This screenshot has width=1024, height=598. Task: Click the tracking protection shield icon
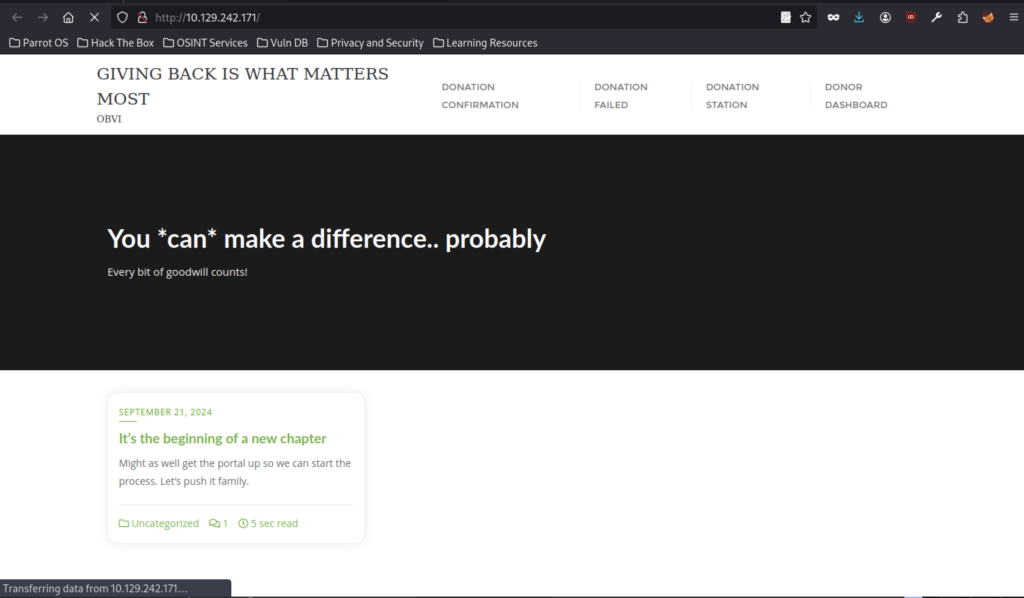click(122, 17)
